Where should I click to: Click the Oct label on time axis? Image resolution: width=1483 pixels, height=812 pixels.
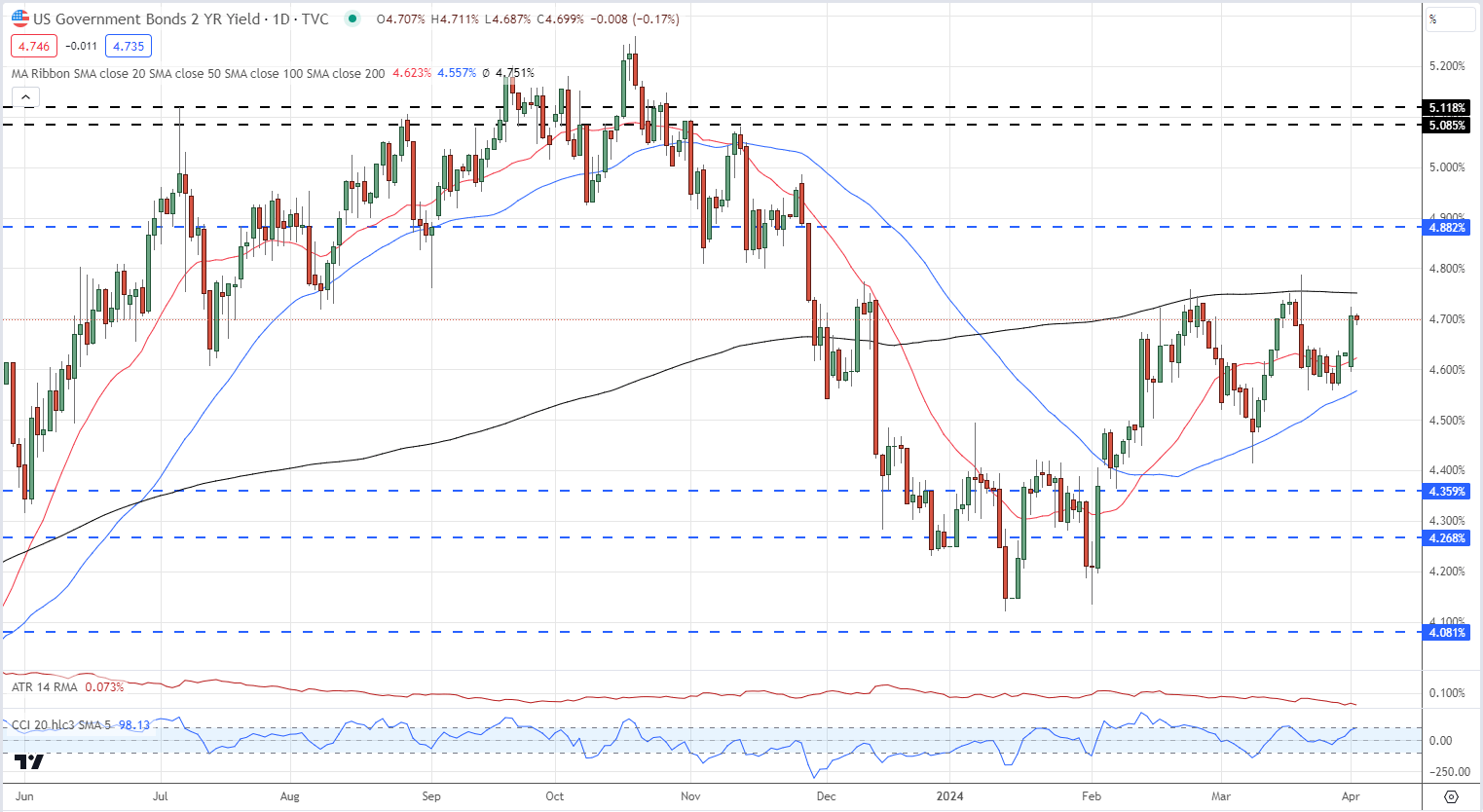554,796
